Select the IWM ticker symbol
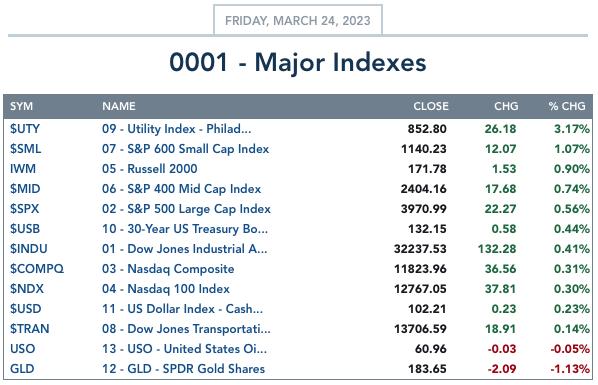The image size is (598, 385). 23,169
